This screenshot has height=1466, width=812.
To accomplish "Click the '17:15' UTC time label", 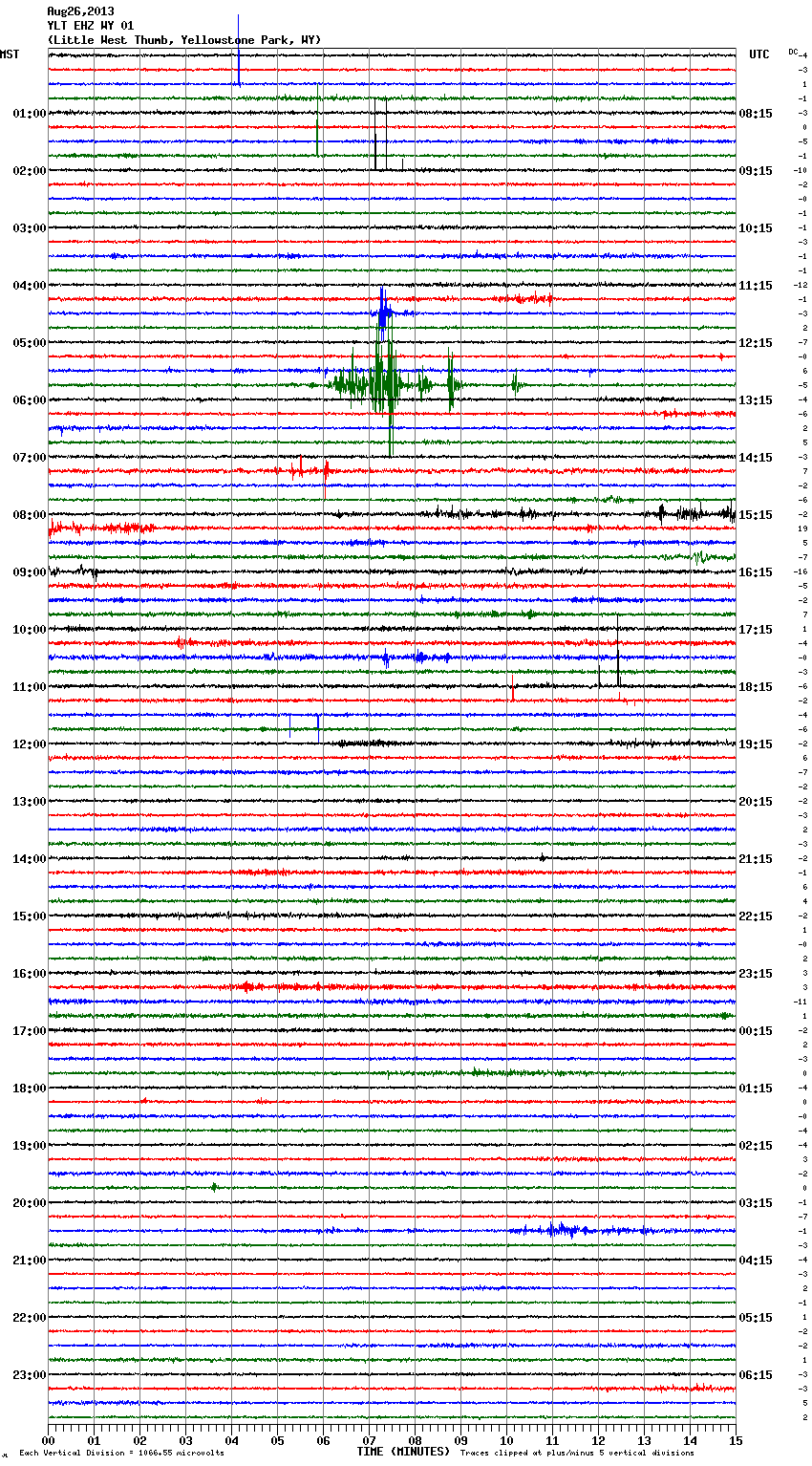I will [756, 630].
